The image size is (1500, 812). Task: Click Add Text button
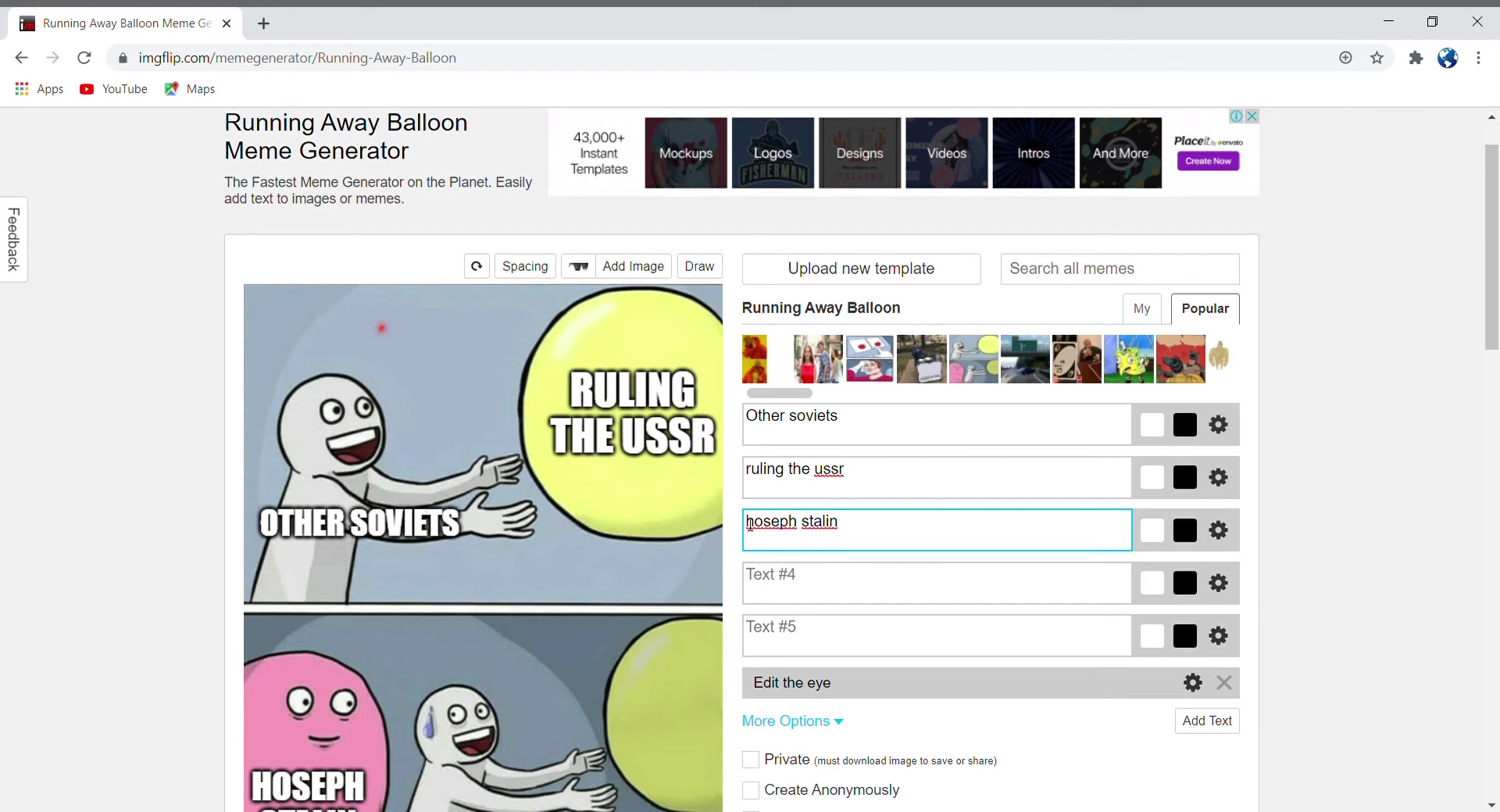pyautogui.click(x=1207, y=721)
